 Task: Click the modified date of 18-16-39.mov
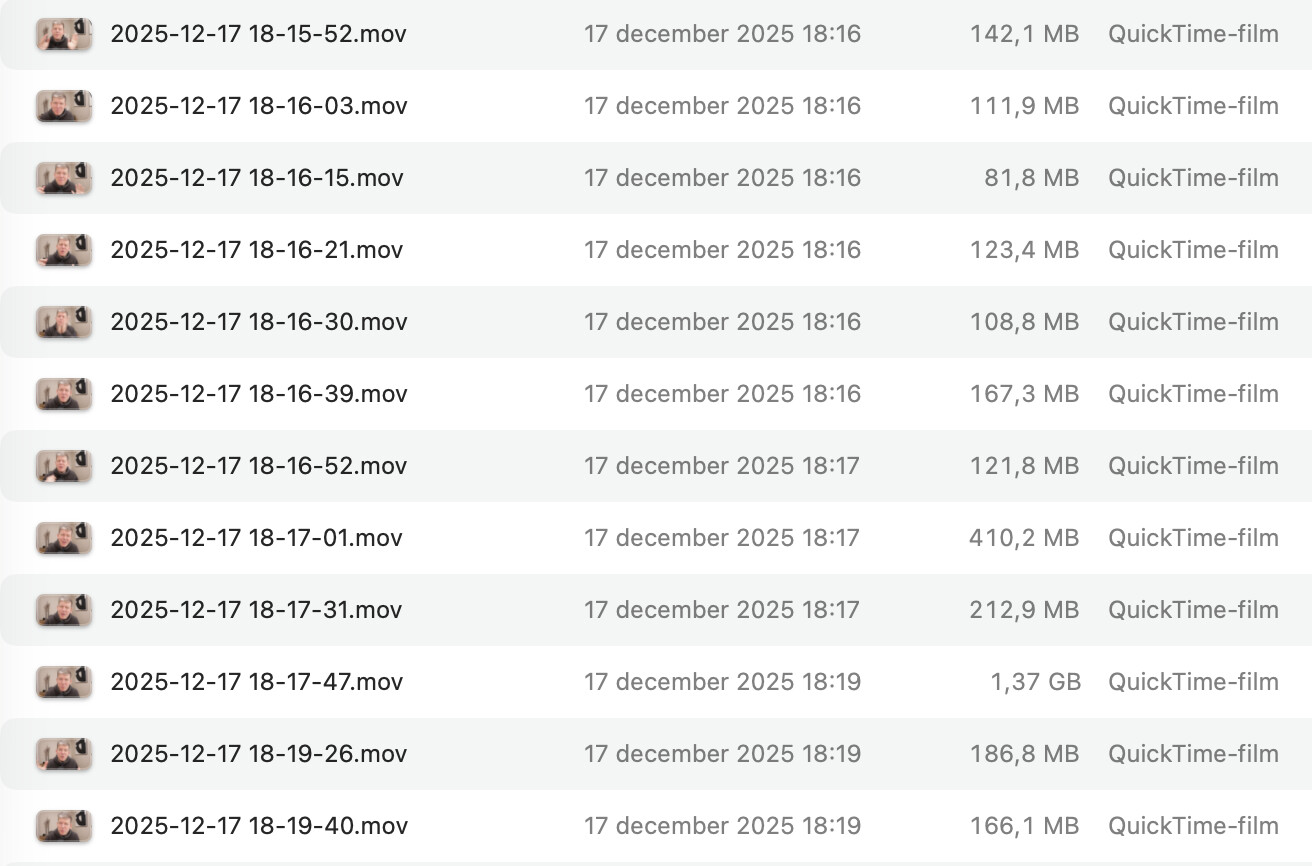click(722, 394)
